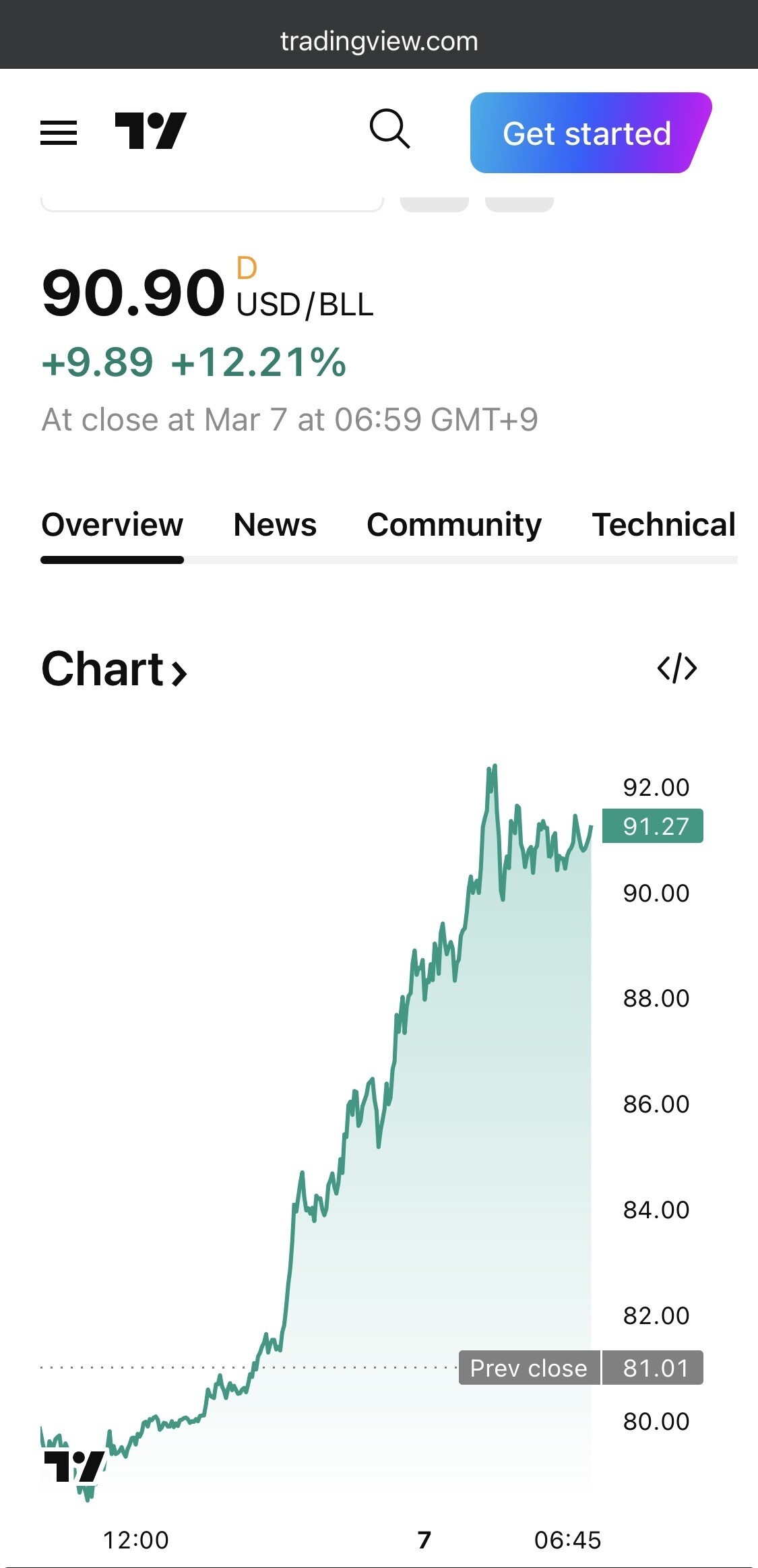Open the hamburger navigation menu
The image size is (758, 1568).
59,132
